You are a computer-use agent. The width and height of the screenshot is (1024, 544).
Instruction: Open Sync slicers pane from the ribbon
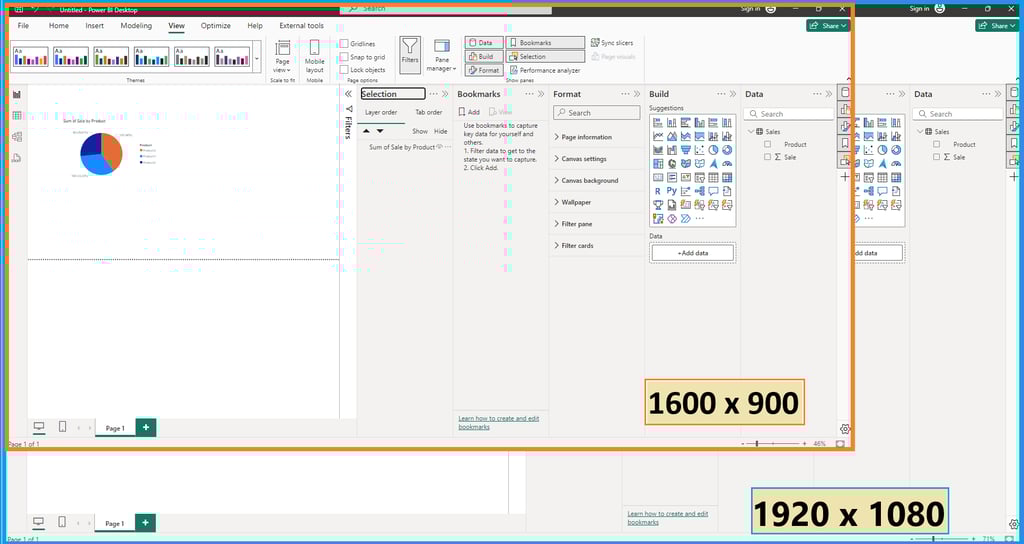[612, 42]
